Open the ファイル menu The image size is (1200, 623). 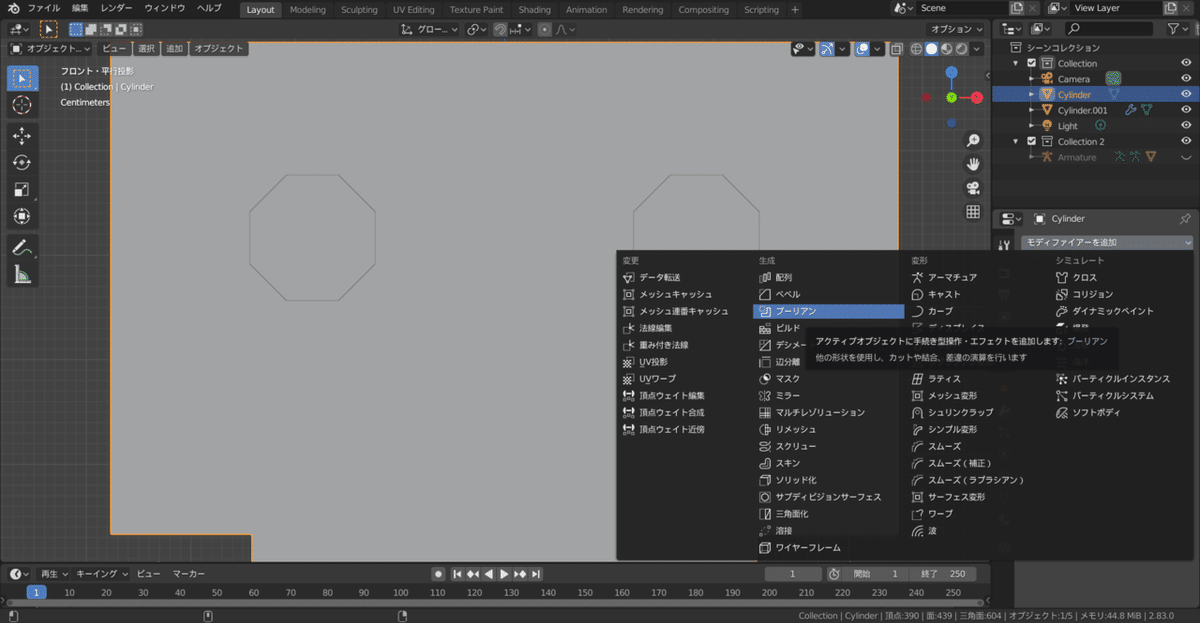tap(43, 8)
